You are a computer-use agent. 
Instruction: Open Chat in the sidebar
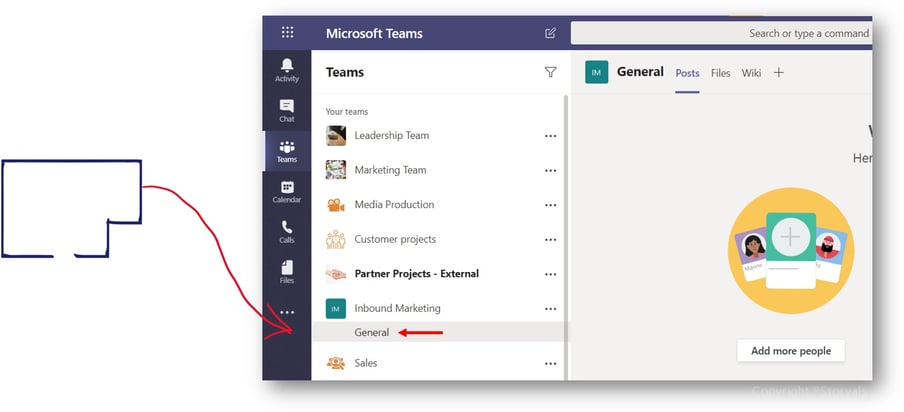287,111
